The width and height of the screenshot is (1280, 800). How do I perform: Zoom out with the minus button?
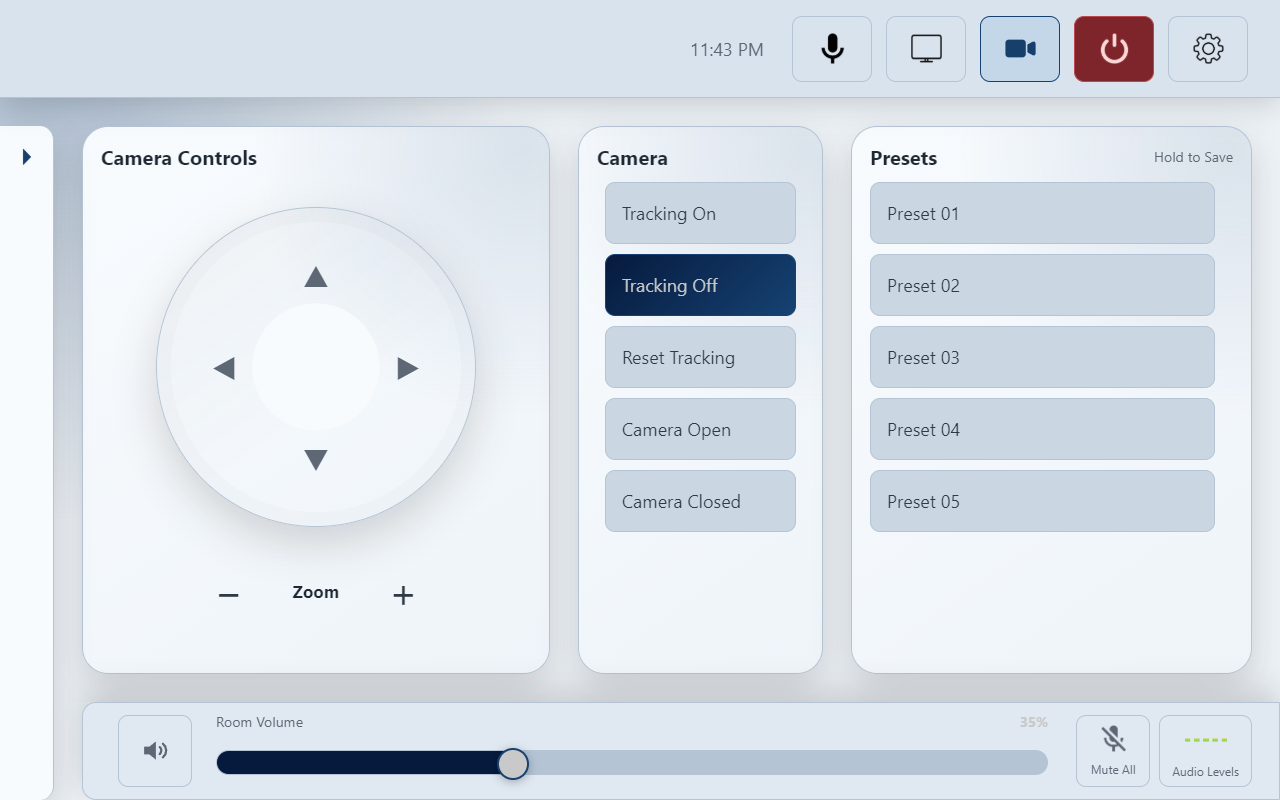[229, 595]
